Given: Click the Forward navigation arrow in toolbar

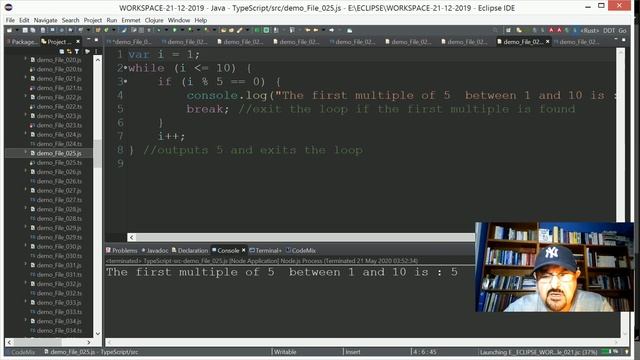Looking at the screenshot, I should pyautogui.click(x=331, y=30).
